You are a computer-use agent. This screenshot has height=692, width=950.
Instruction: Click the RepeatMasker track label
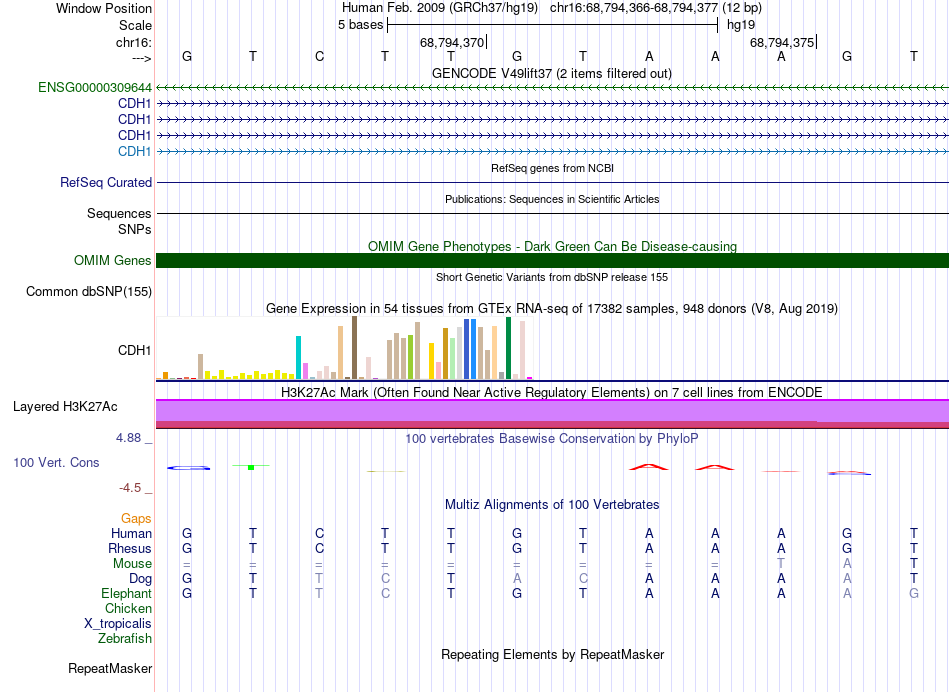click(109, 668)
